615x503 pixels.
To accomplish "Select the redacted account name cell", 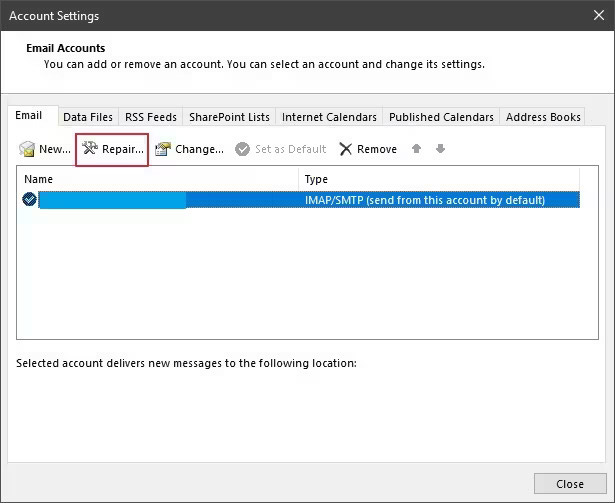I will 113,200.
